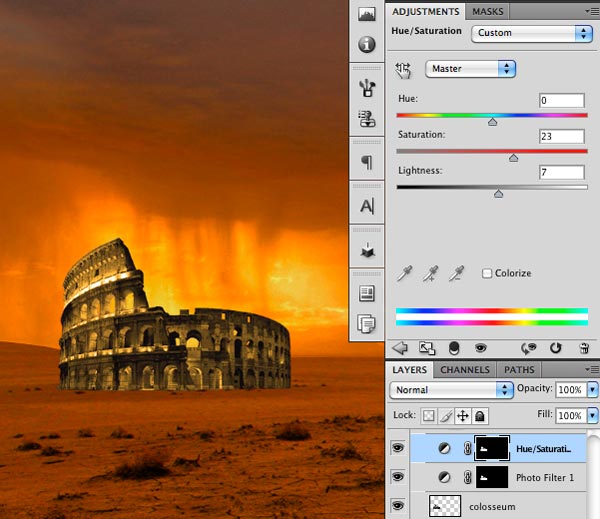Select the colosseum layer thumbnail
Viewport: 600px width, 519px height.
coord(445,506)
